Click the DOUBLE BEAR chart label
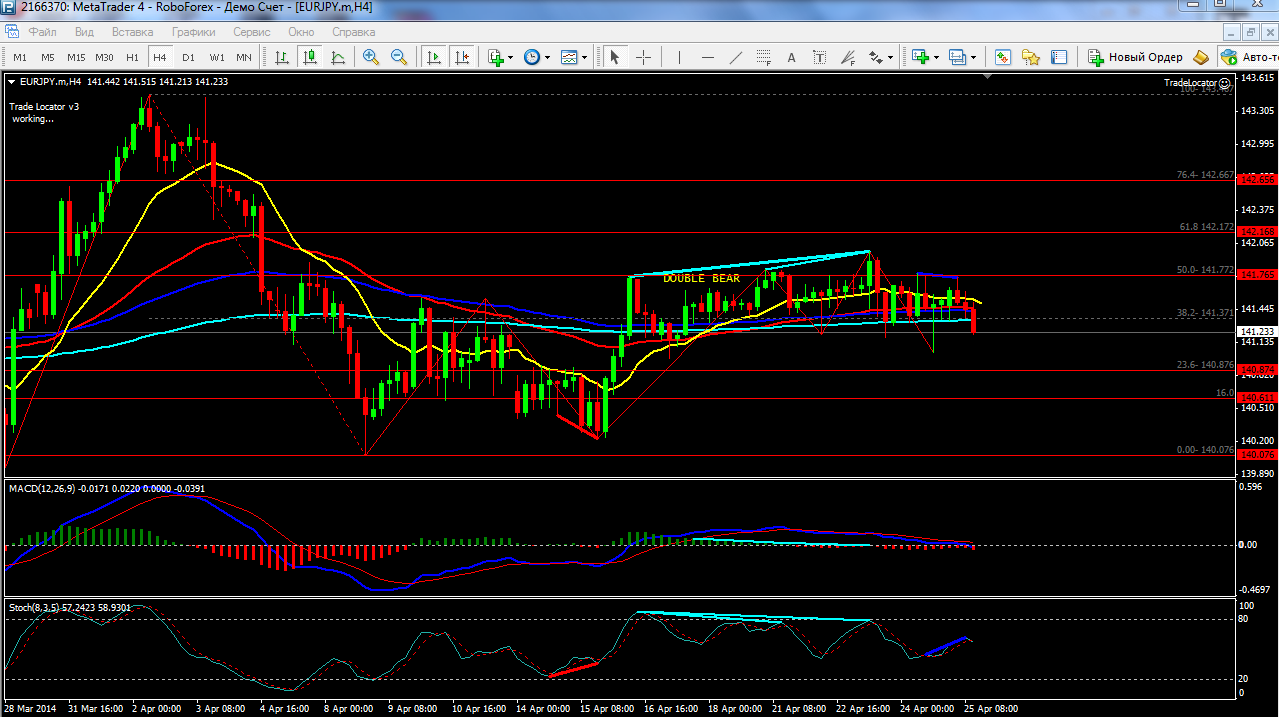The image size is (1279, 717). [701, 278]
